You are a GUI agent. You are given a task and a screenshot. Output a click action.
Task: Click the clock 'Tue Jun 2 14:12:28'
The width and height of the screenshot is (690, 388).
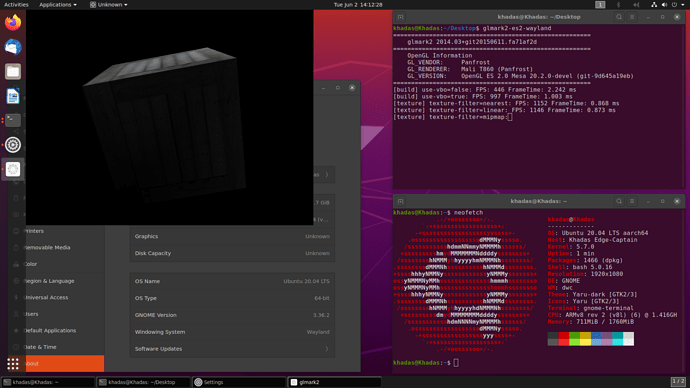click(x=358, y=4)
